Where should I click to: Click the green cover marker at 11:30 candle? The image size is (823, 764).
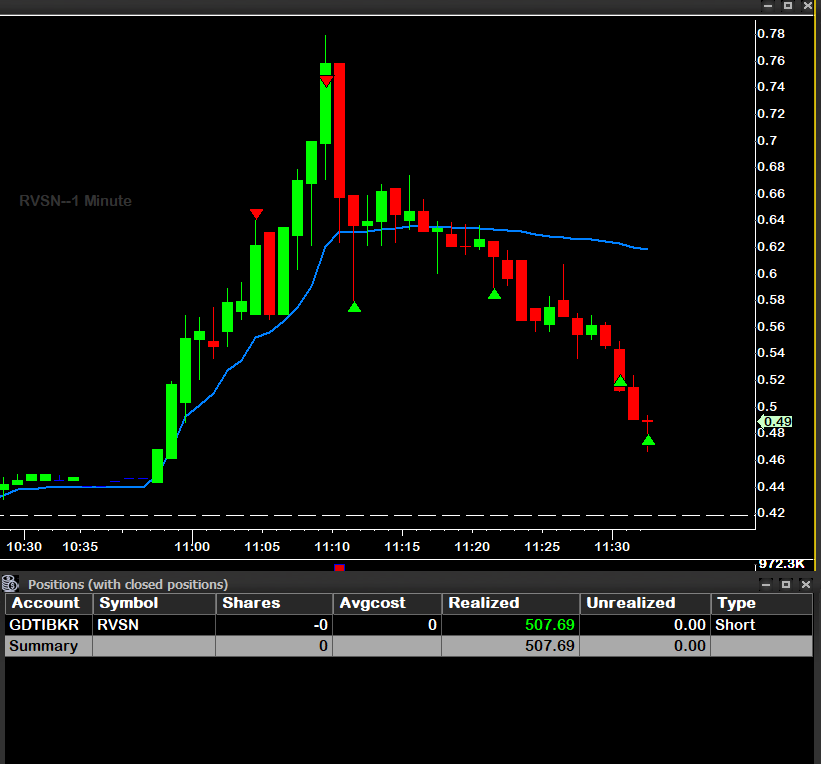pyautogui.click(x=620, y=380)
